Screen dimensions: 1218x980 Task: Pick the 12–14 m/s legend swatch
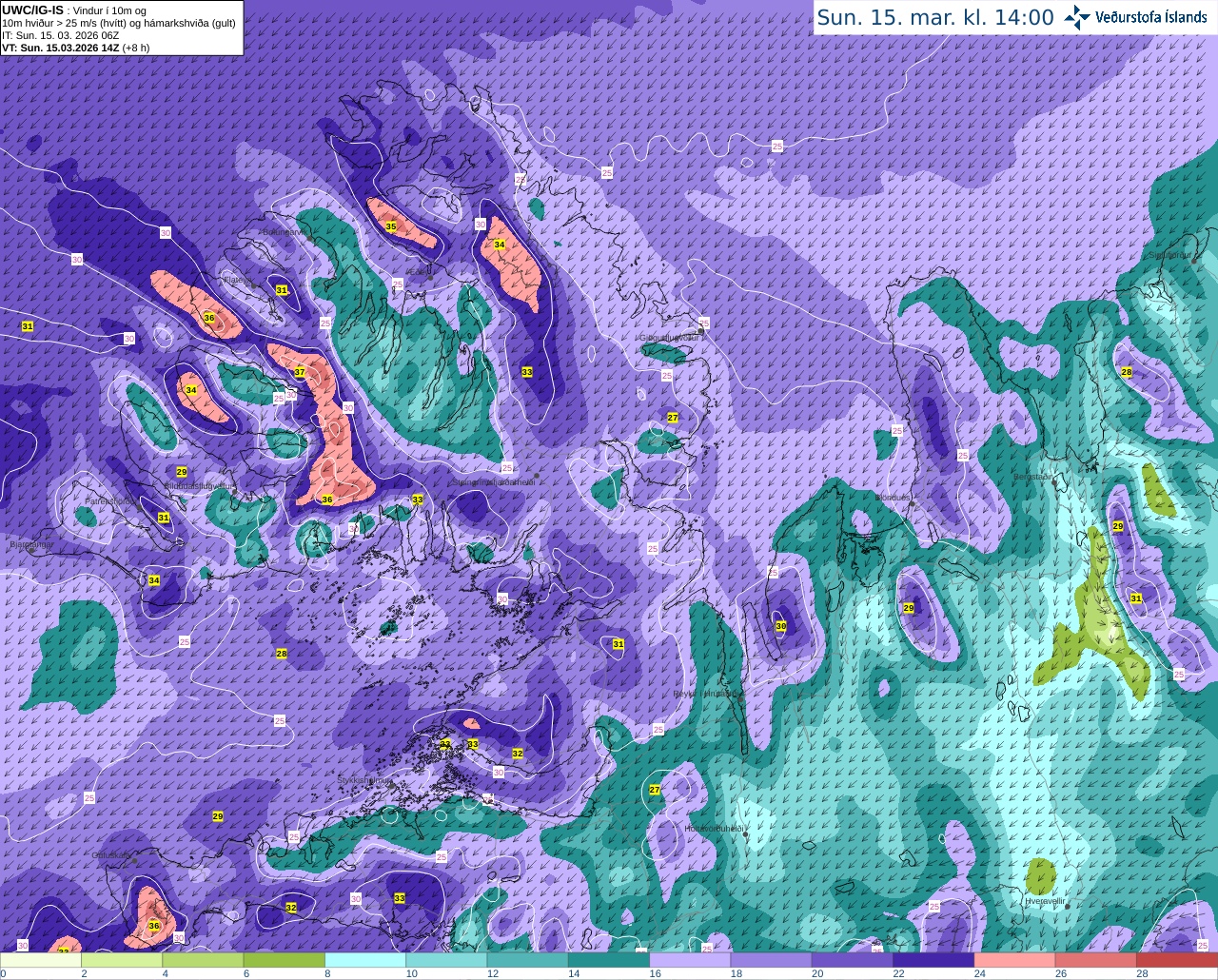[528, 960]
